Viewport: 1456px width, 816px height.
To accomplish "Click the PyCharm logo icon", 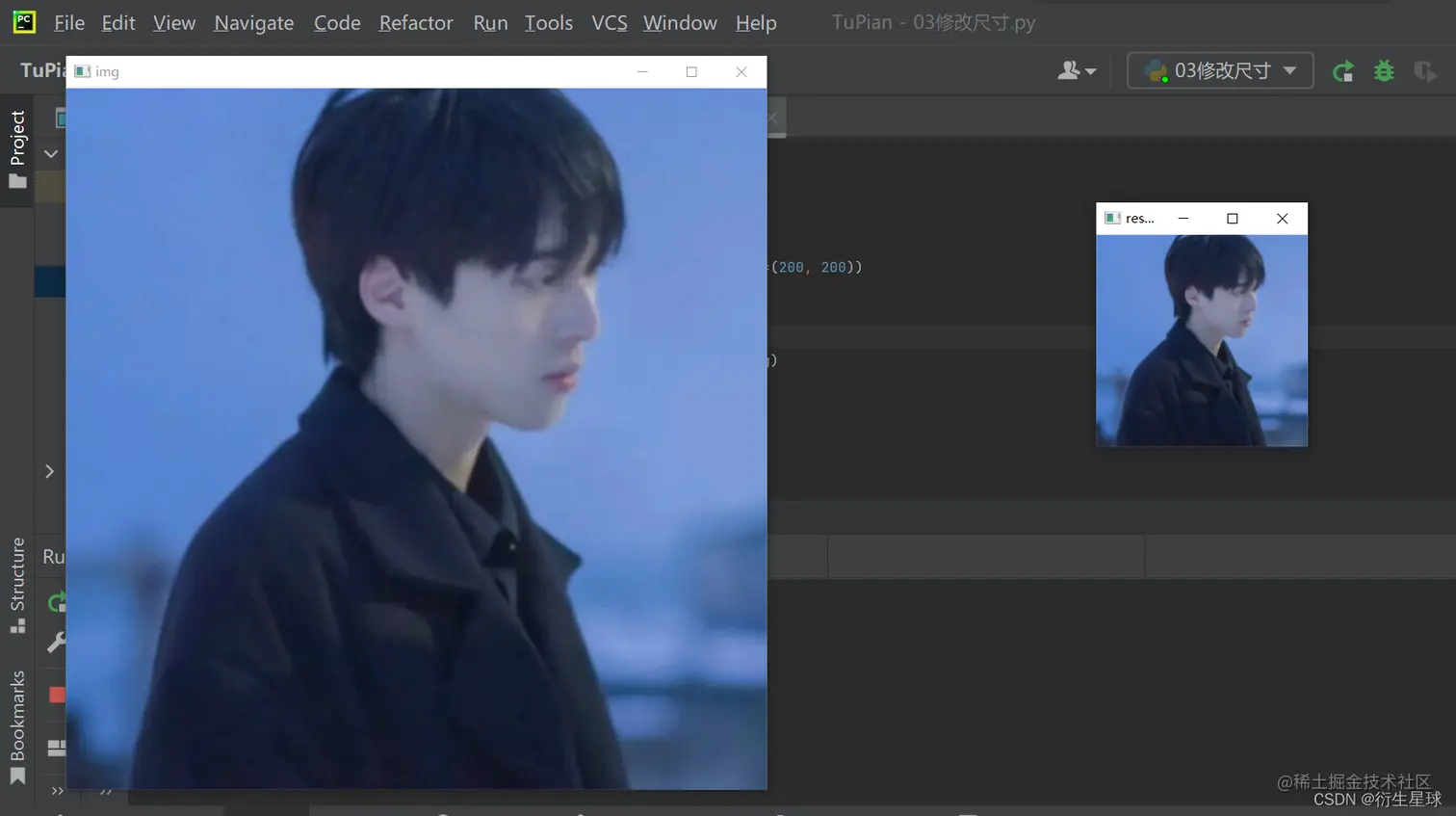I will [x=24, y=21].
